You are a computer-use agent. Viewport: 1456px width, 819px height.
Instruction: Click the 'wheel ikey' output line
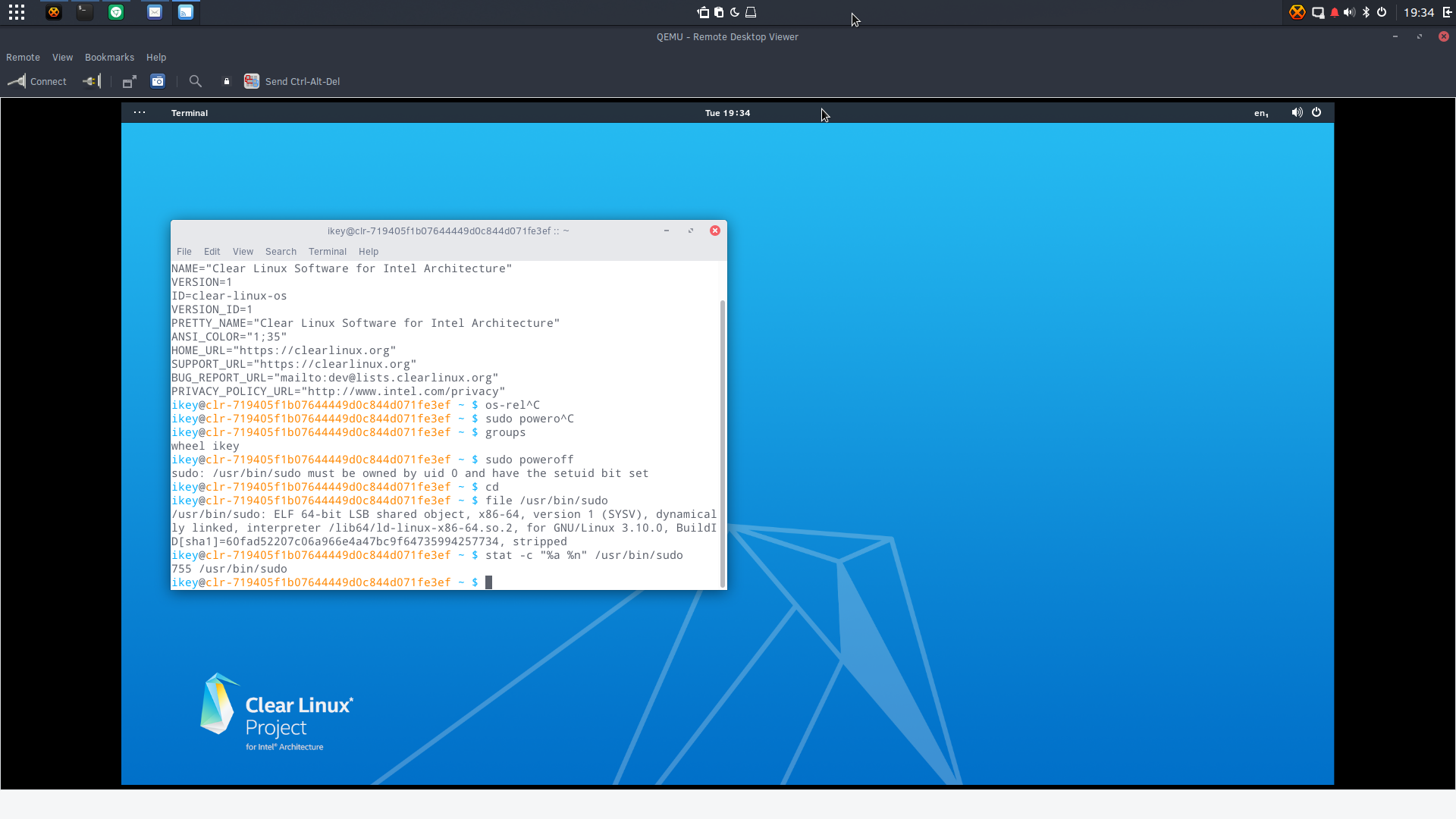(x=206, y=446)
